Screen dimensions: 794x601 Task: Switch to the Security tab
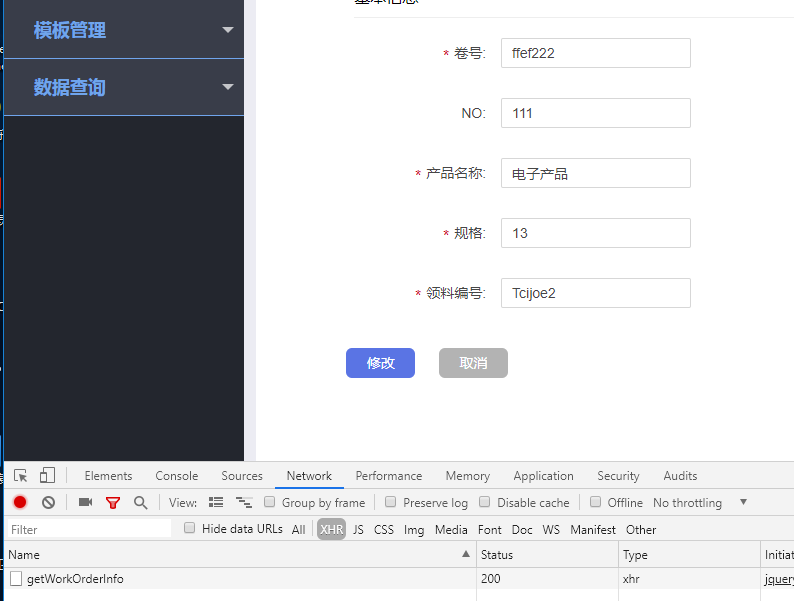(618, 476)
